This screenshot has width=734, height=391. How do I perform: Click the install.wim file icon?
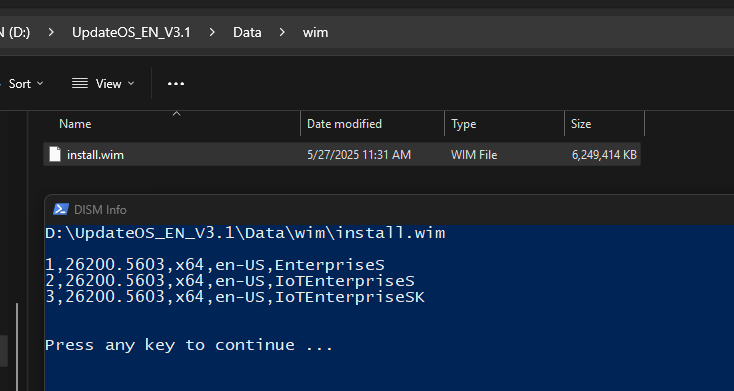tap(55, 155)
